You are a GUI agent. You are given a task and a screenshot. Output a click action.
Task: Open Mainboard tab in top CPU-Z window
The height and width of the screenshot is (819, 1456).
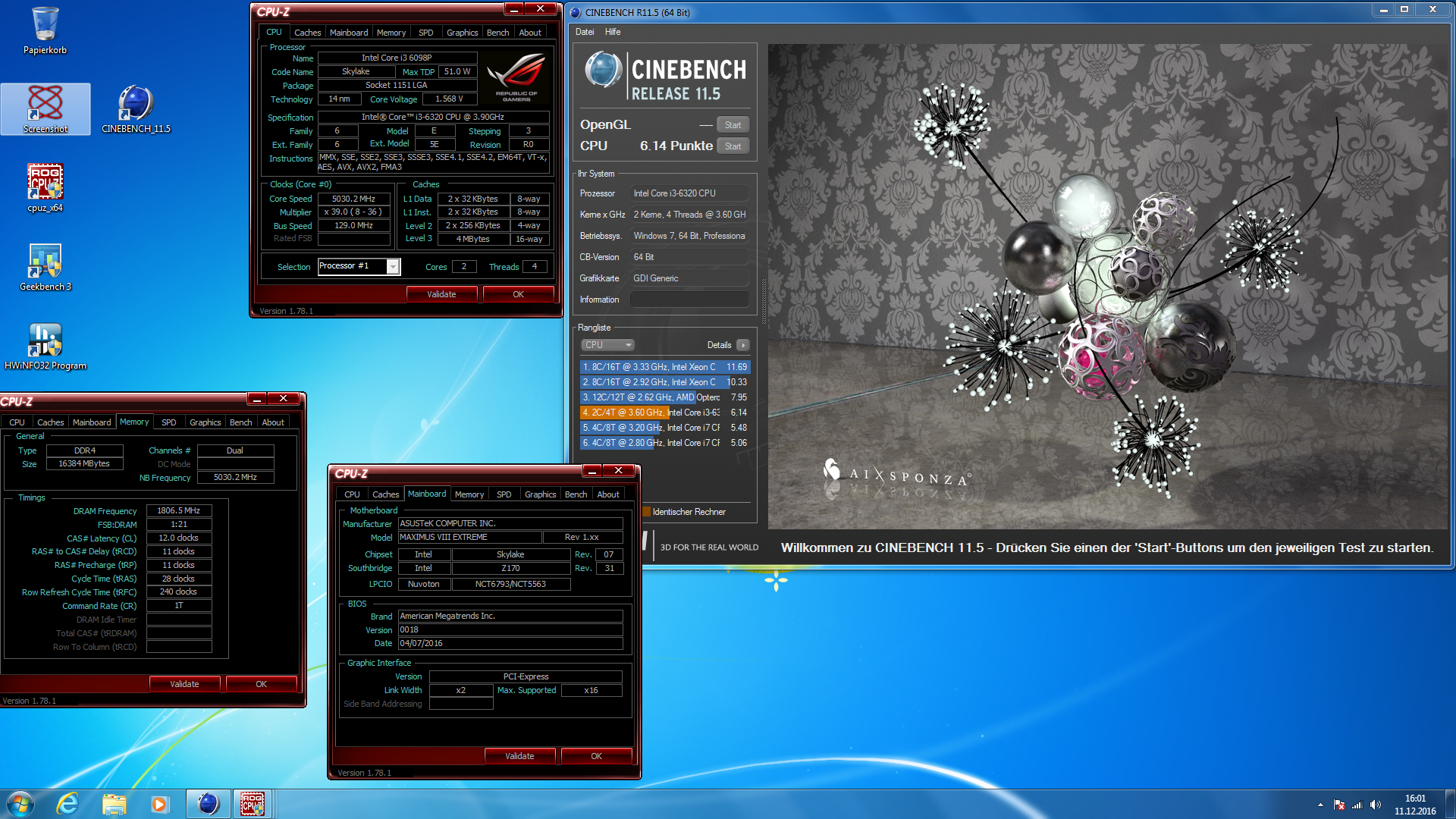pos(349,33)
